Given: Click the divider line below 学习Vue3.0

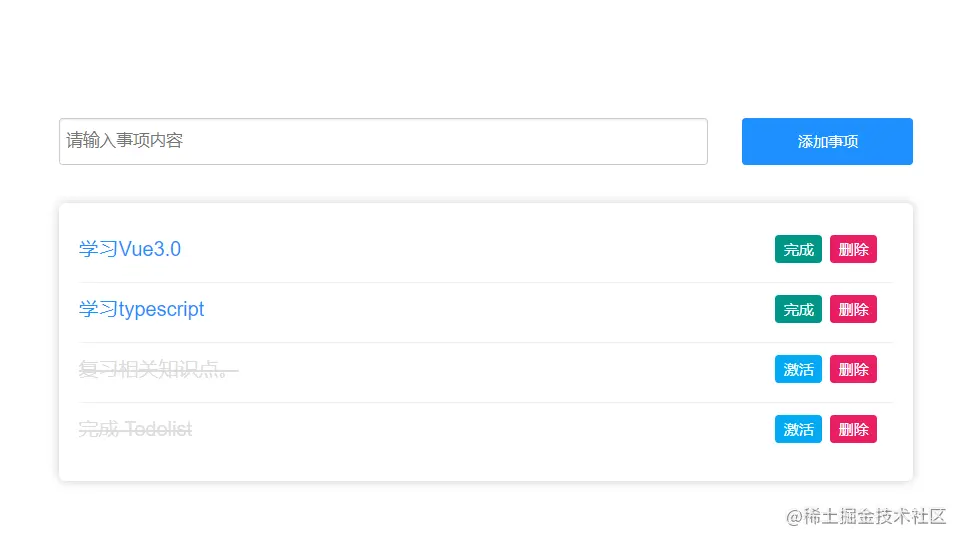Looking at the screenshot, I should click(485, 282).
